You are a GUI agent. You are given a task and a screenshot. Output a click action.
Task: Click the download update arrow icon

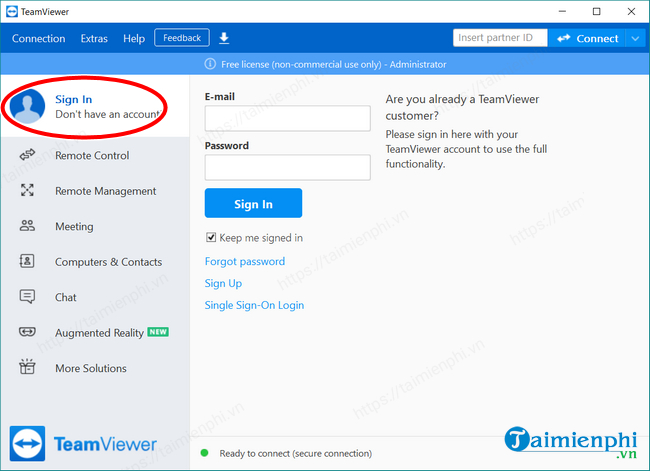[x=224, y=38]
